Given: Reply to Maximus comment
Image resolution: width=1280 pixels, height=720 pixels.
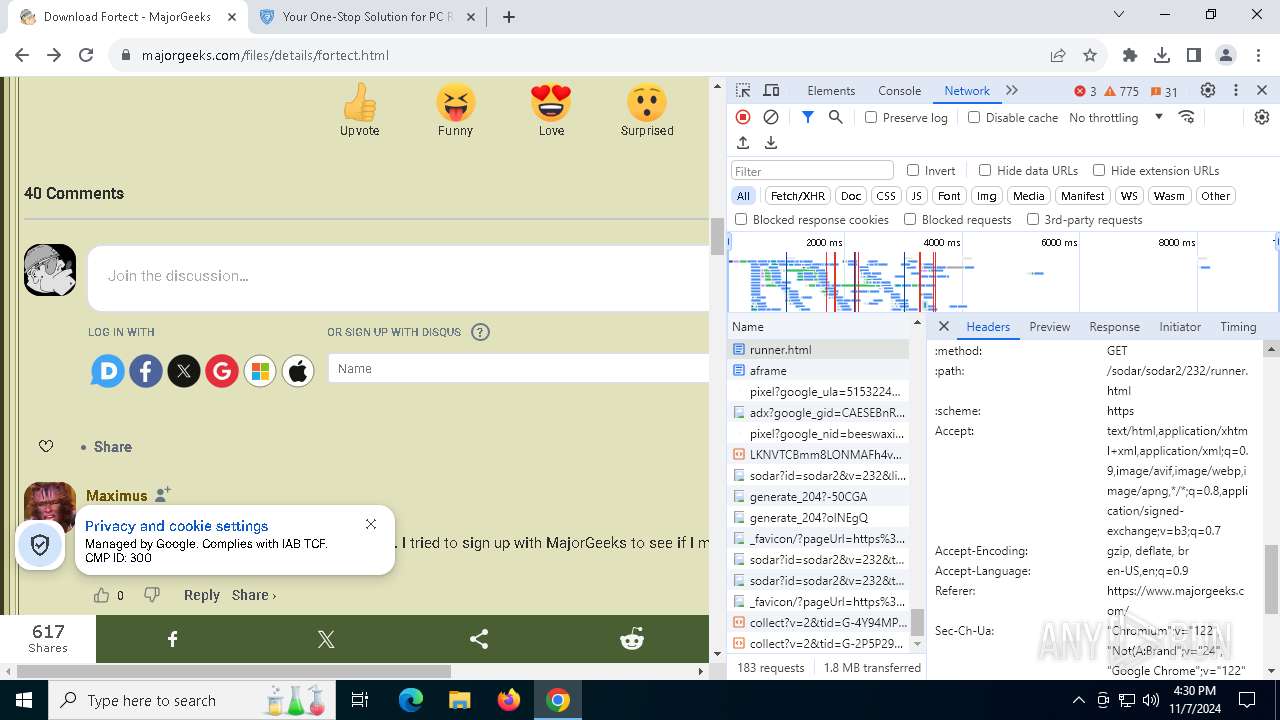Looking at the screenshot, I should 201,595.
